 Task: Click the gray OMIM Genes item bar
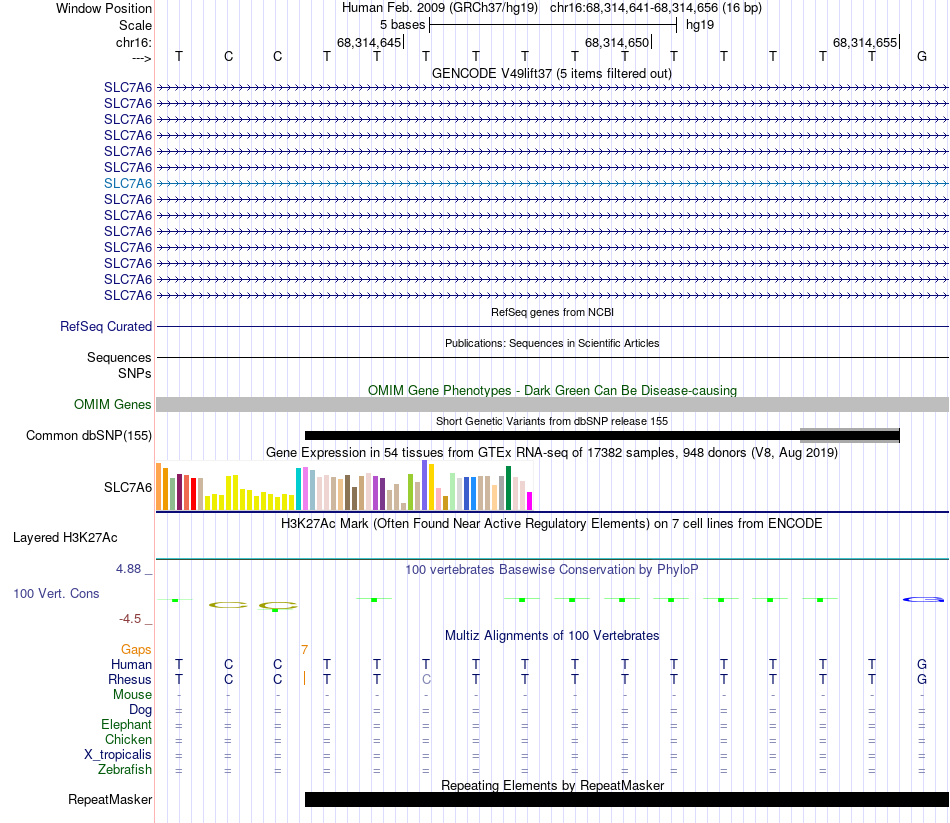click(552, 404)
